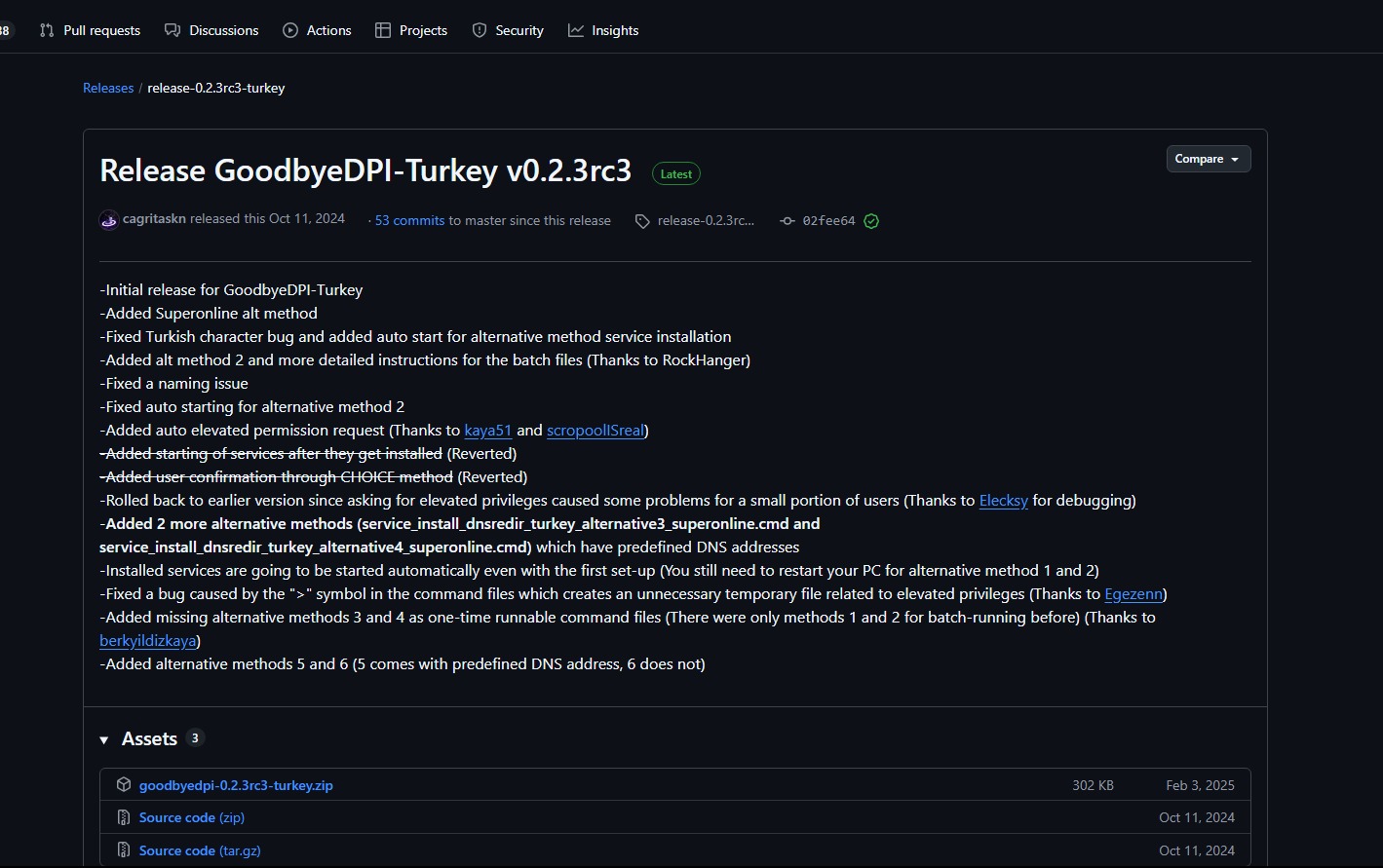The image size is (1383, 868).
Task: Collapse the Assets section triangle
Action: pos(104,740)
